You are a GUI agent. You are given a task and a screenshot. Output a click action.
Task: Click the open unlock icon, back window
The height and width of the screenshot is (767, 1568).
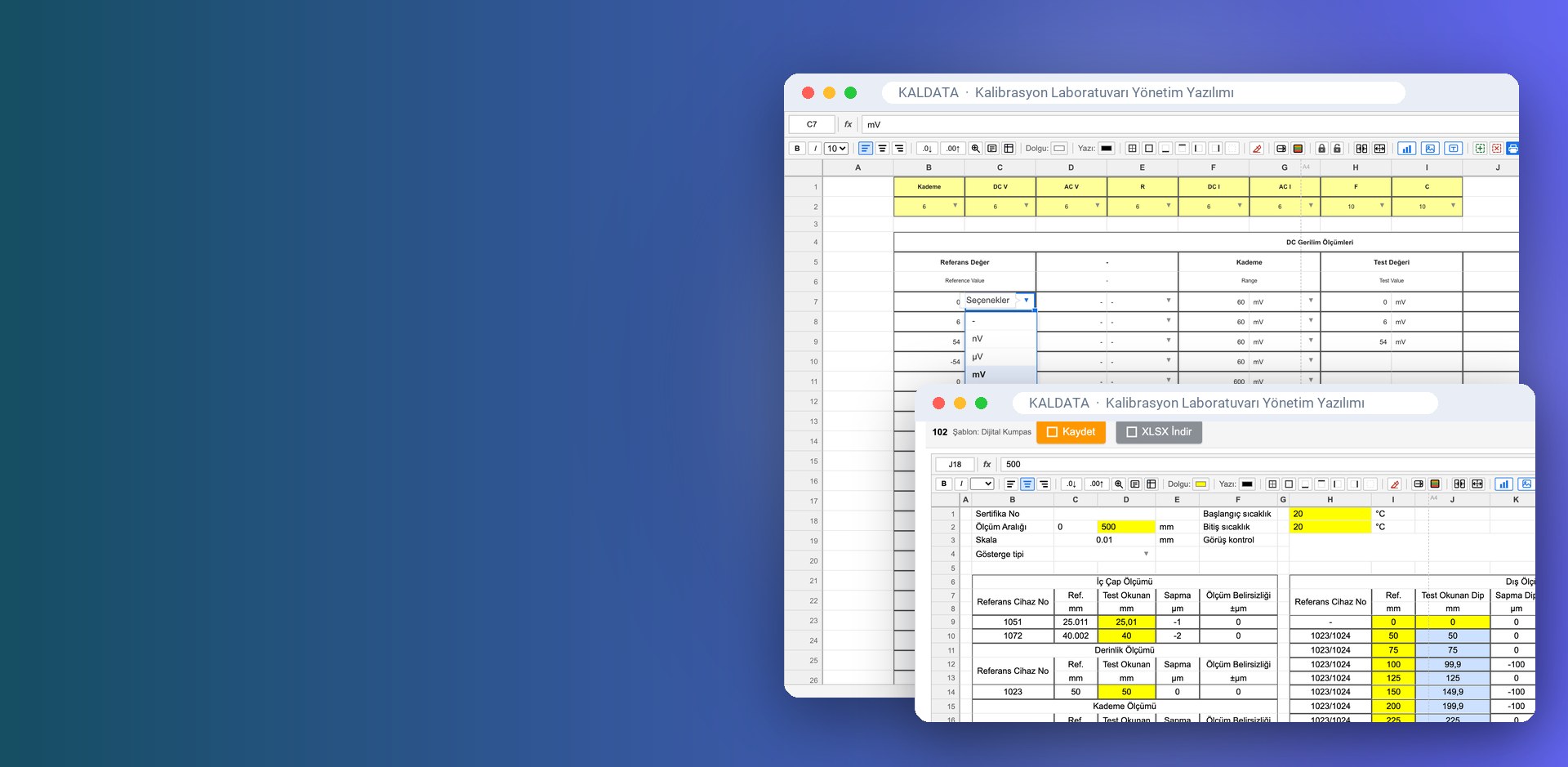1337,149
